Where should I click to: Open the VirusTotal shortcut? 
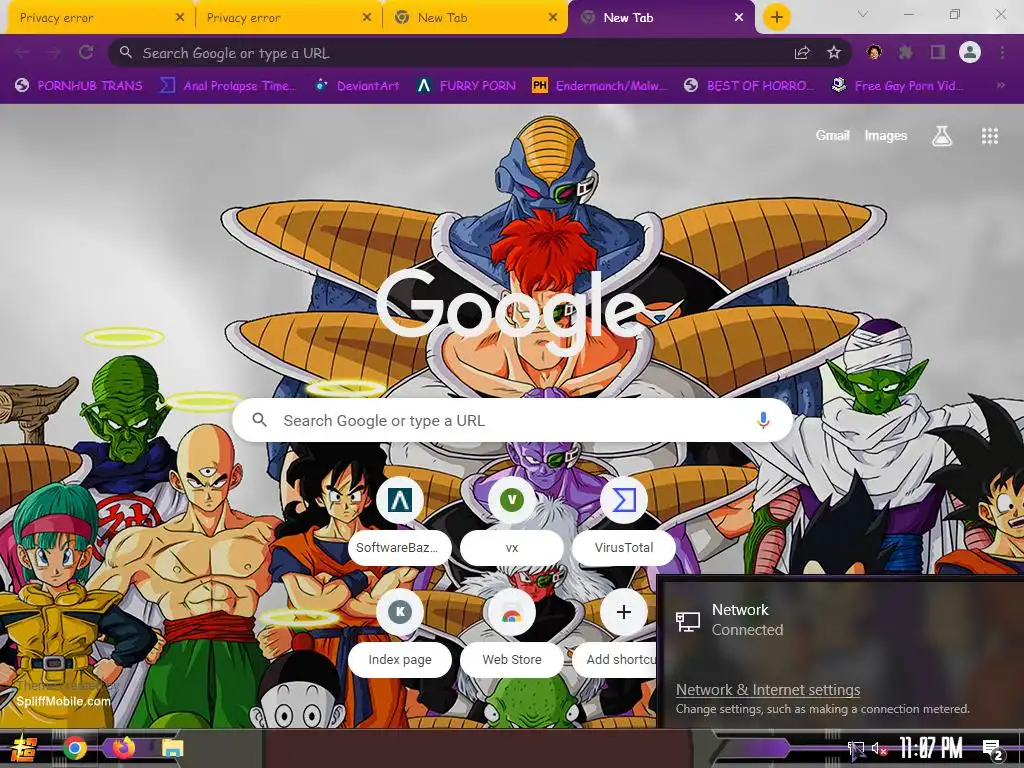(x=624, y=520)
